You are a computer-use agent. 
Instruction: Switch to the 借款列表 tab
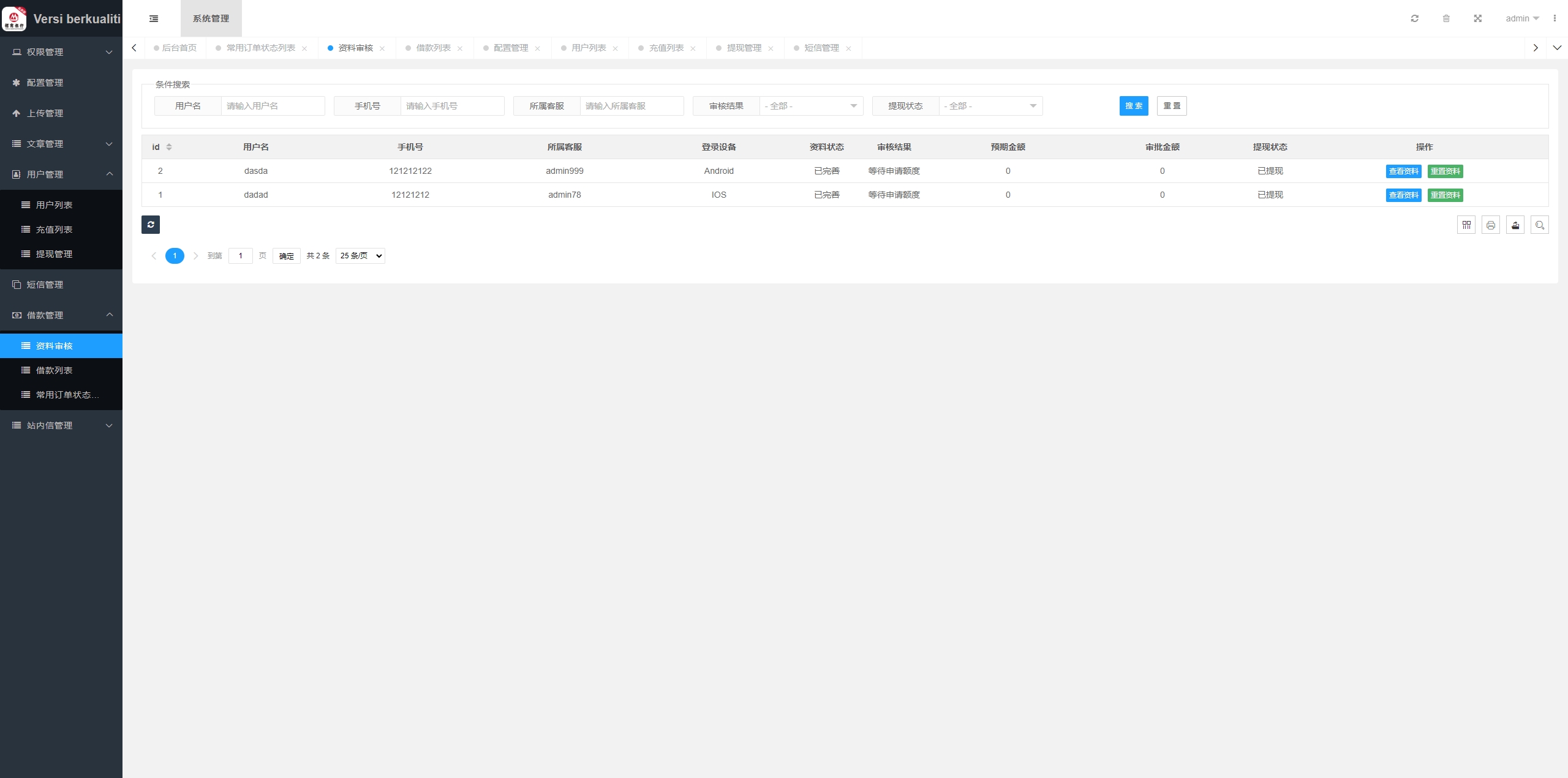(433, 48)
